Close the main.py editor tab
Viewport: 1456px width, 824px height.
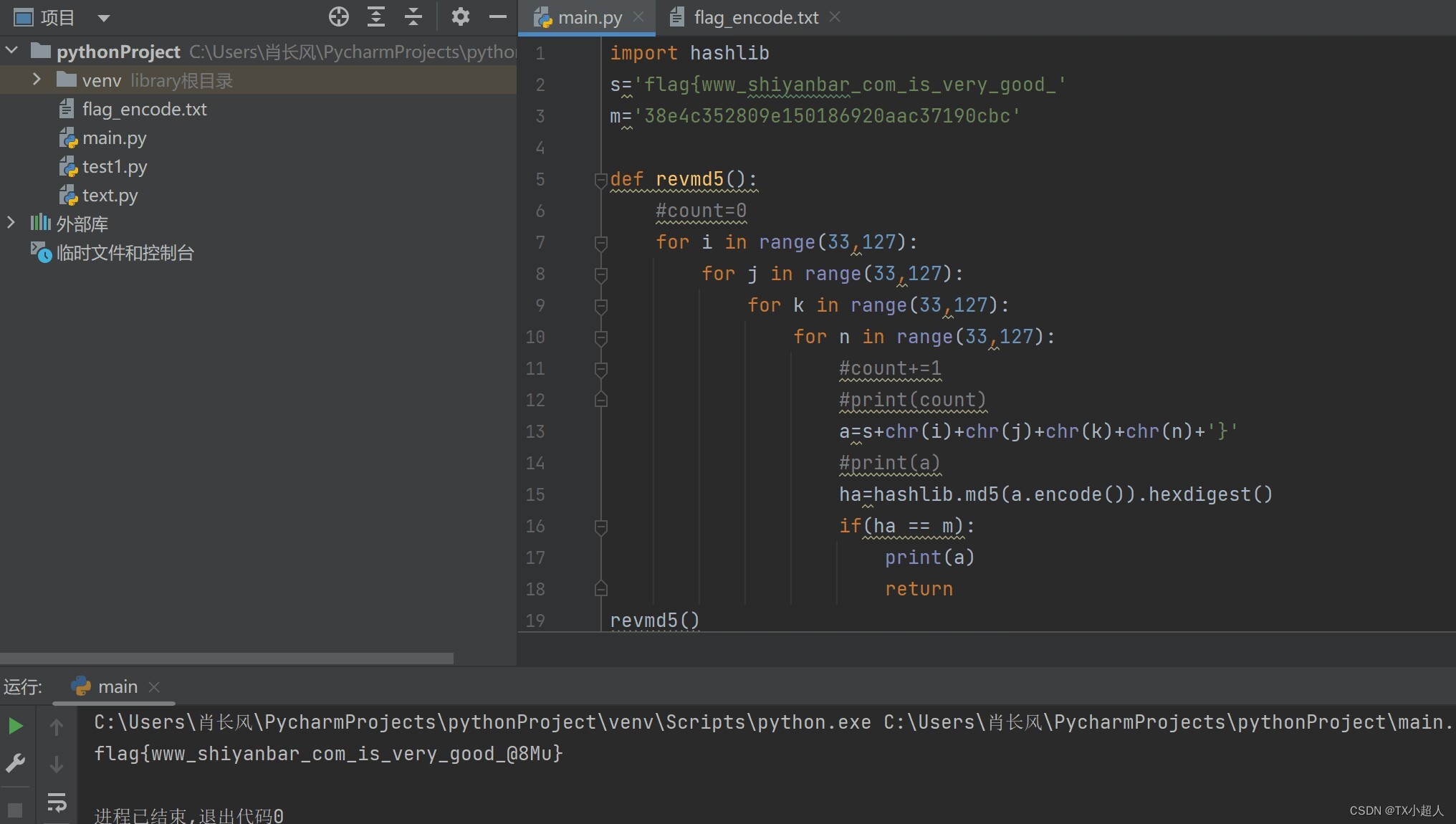(x=638, y=16)
